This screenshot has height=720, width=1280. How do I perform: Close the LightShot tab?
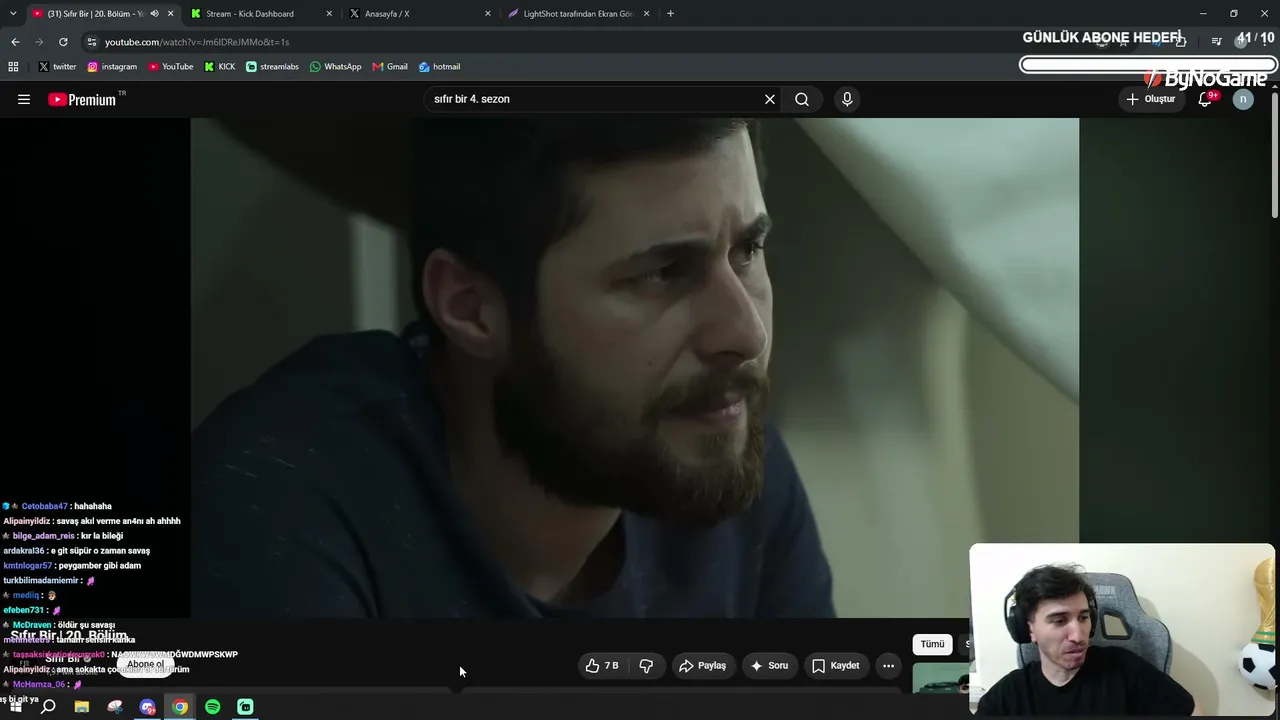coord(646,14)
